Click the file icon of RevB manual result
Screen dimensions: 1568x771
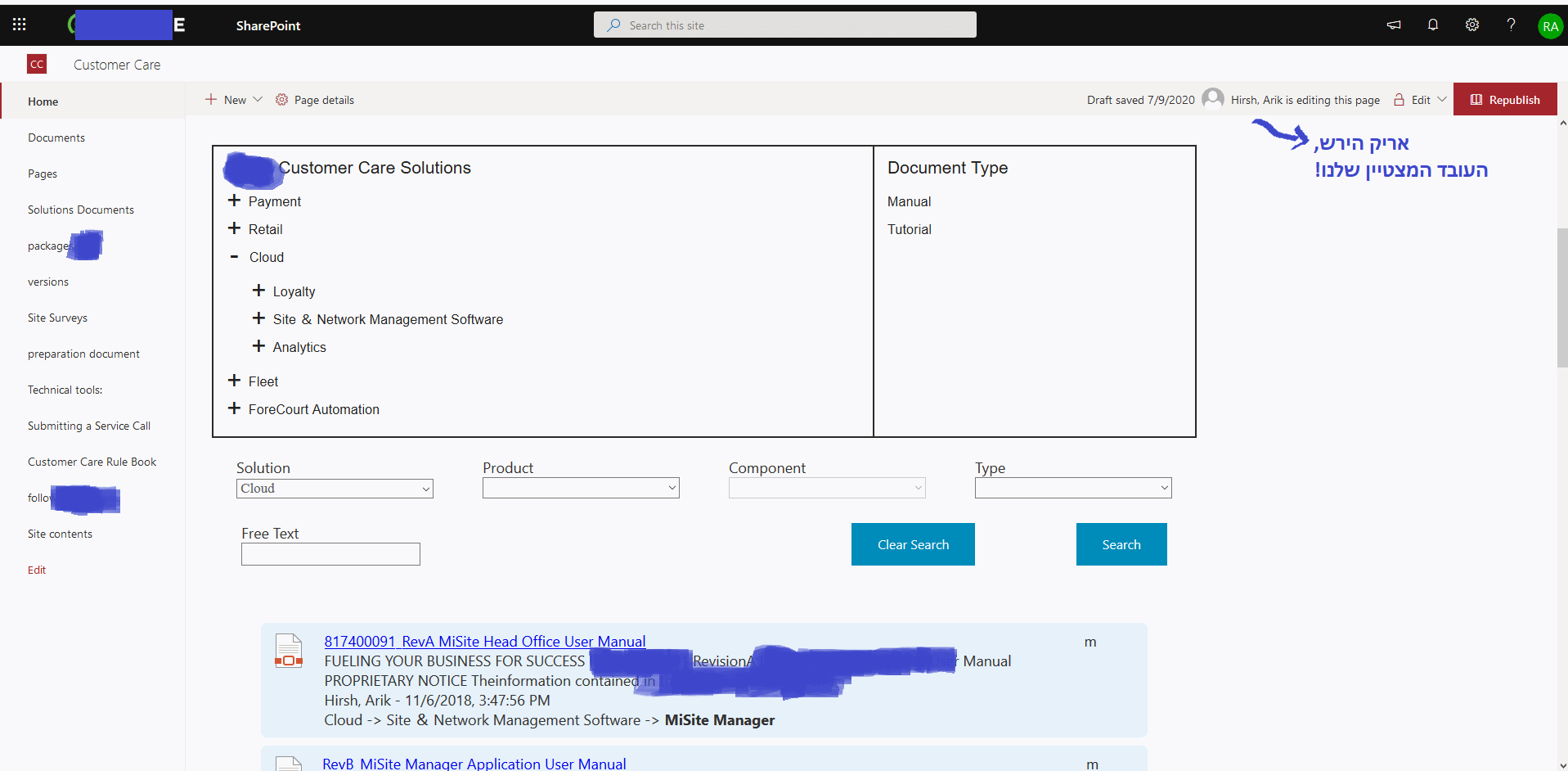(x=289, y=764)
